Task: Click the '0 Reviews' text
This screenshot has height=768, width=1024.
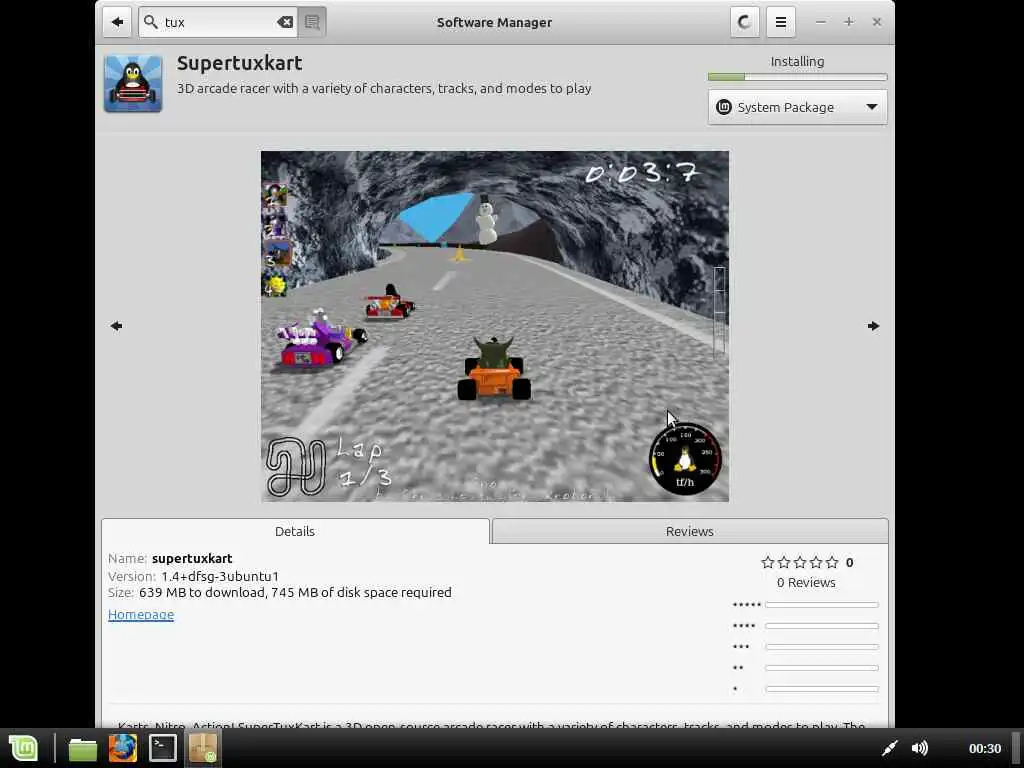Action: click(x=806, y=583)
